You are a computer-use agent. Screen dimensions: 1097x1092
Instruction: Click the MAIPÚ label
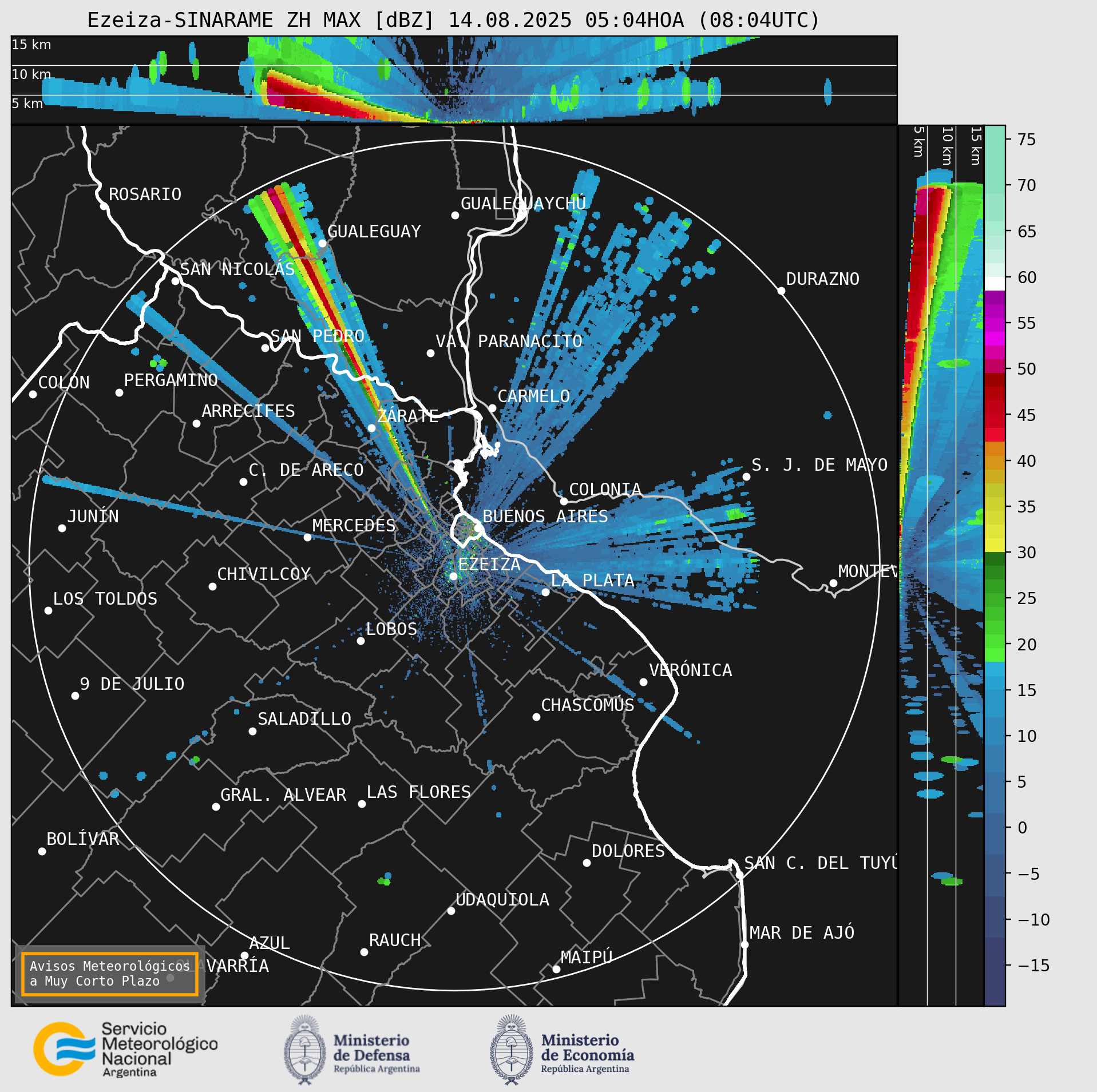tap(587, 957)
